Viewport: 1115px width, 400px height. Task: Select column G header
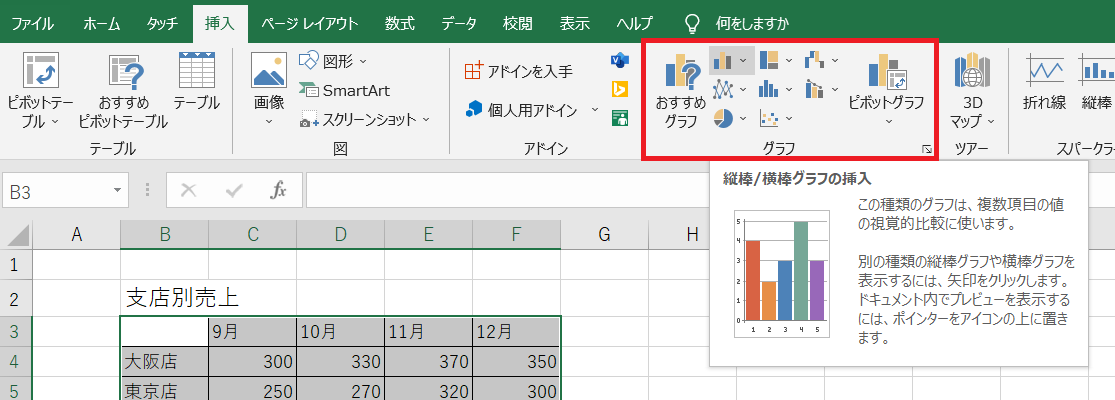click(604, 234)
